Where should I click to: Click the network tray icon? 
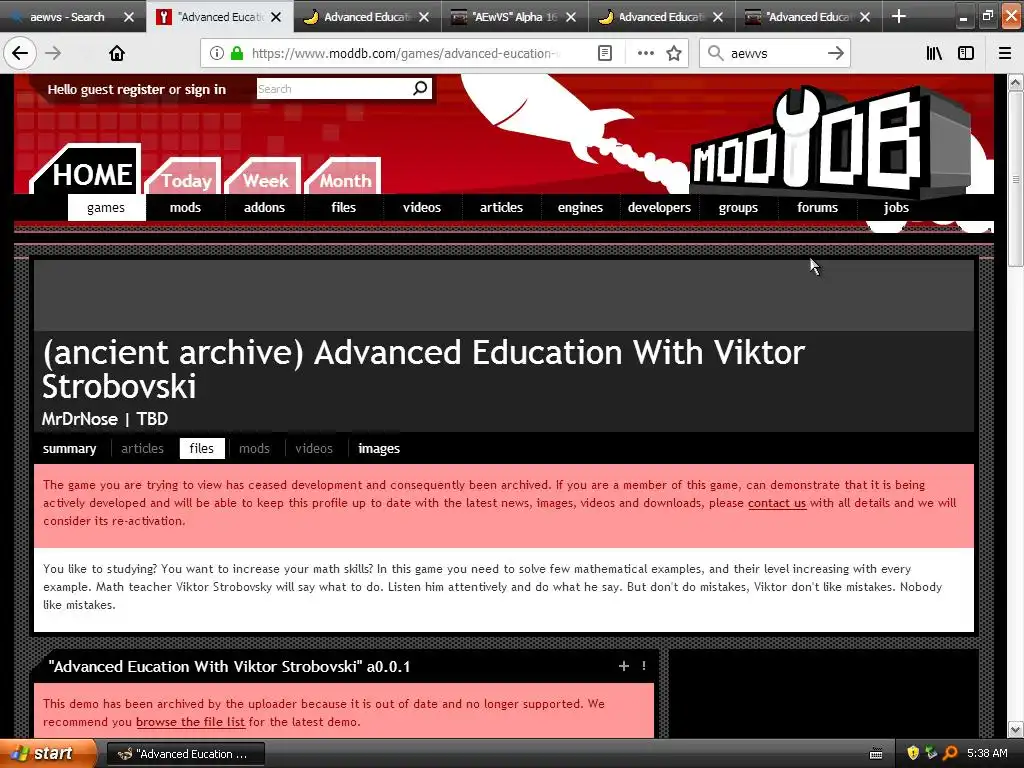pyautogui.click(x=931, y=753)
